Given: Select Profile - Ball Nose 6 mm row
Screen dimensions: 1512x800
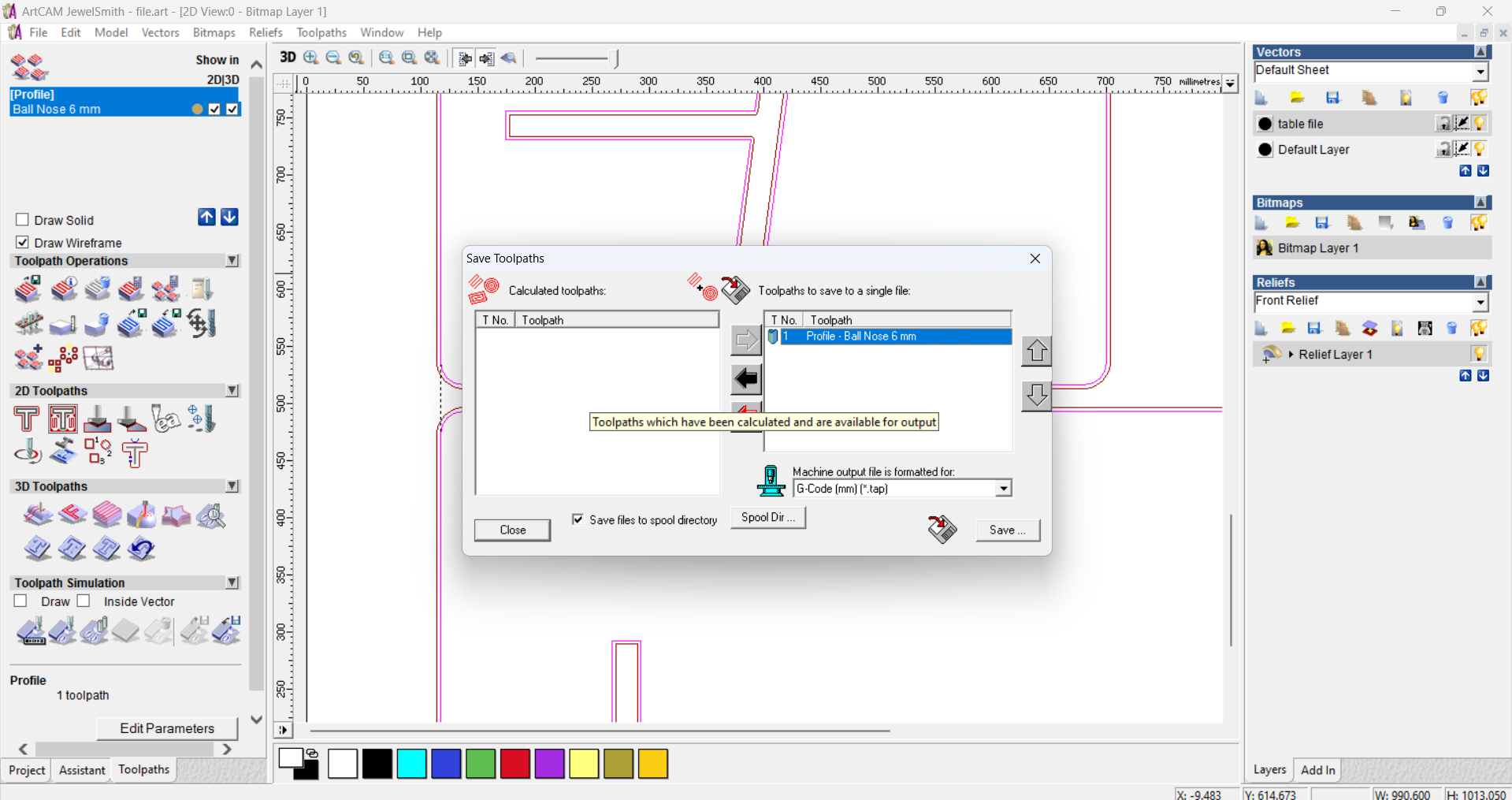Looking at the screenshot, I should click(x=889, y=337).
